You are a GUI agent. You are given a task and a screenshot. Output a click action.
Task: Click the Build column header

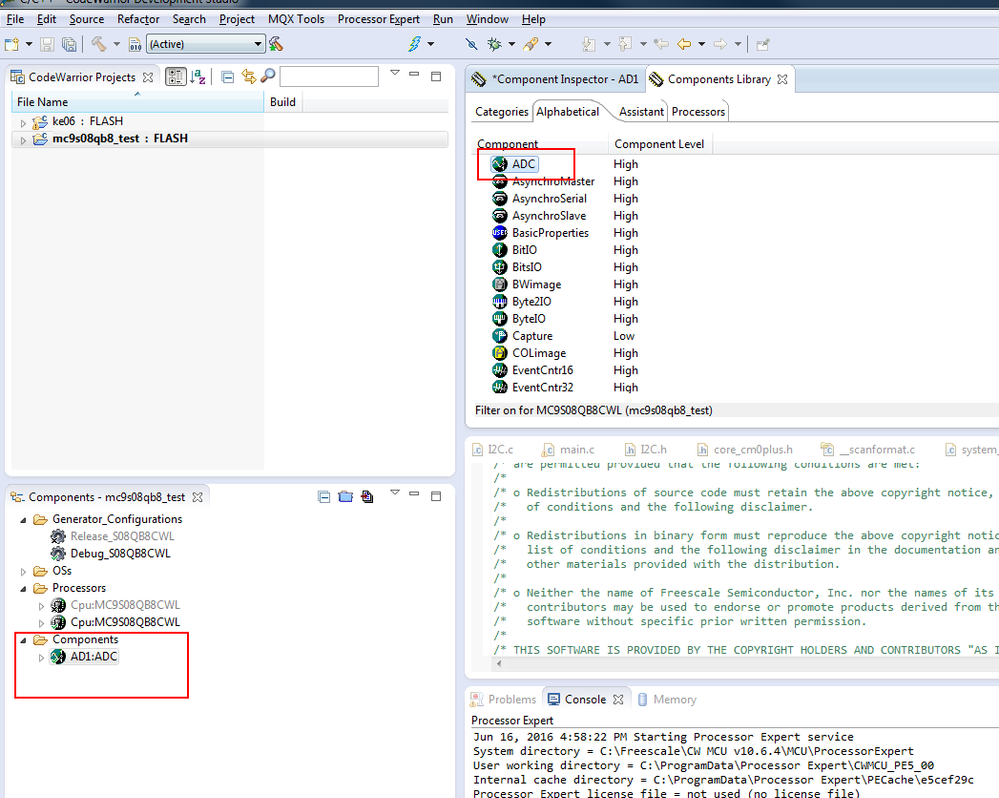[283, 102]
